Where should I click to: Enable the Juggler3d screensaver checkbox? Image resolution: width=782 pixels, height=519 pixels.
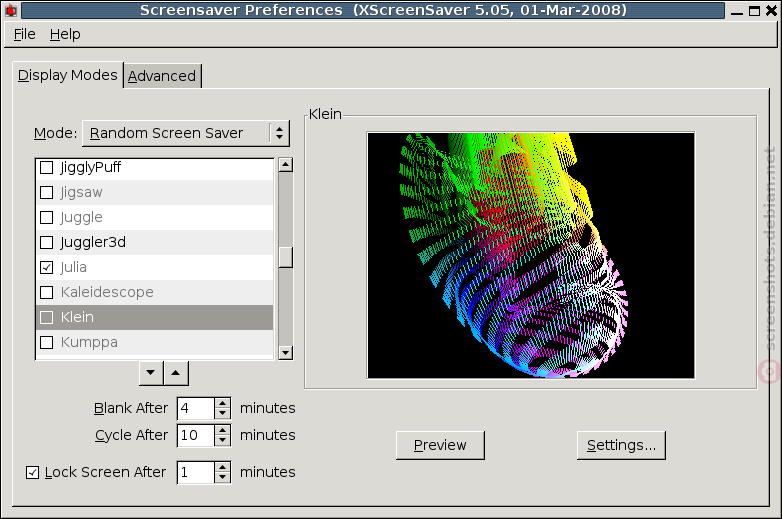coord(46,242)
